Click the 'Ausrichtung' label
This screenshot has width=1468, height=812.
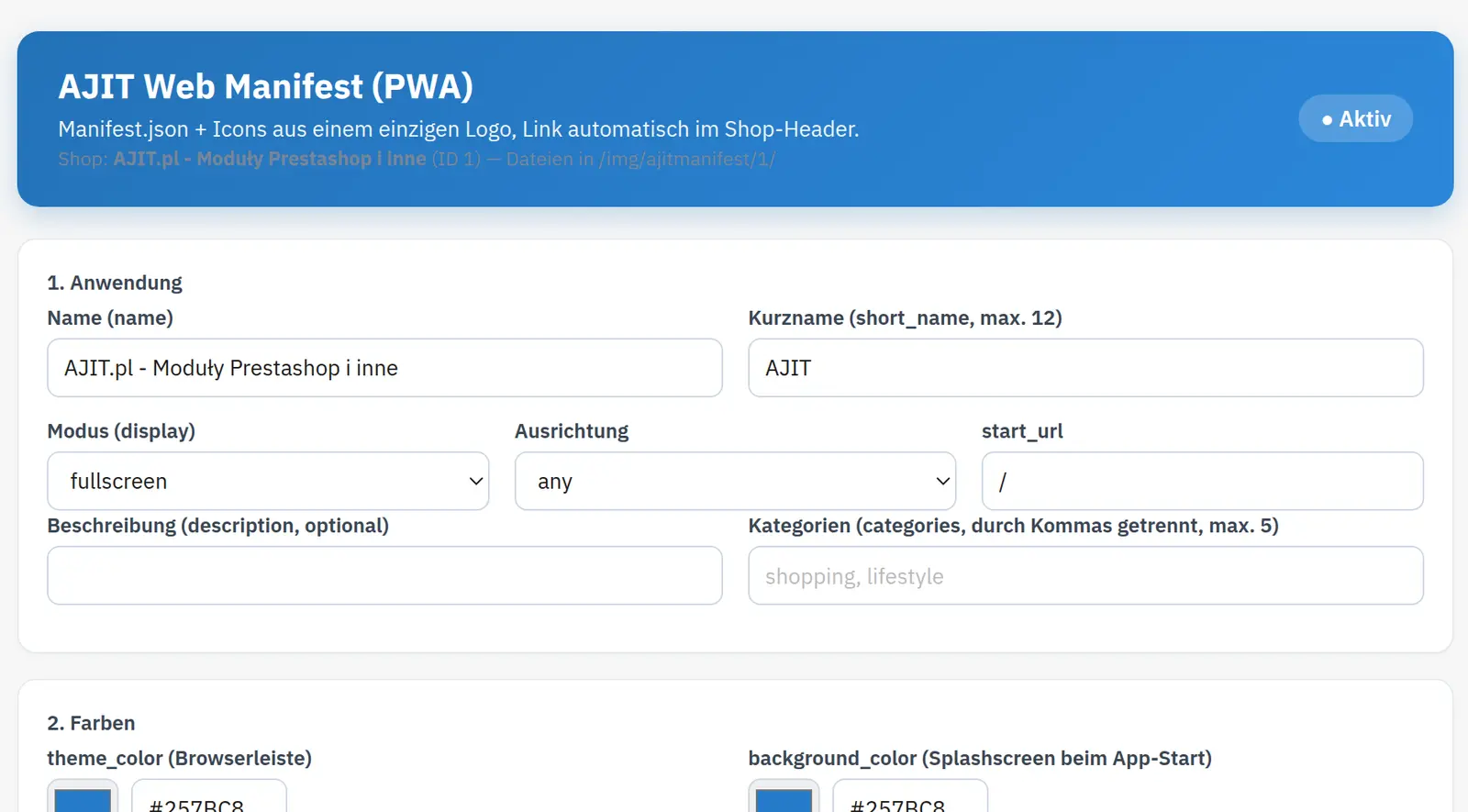572,431
